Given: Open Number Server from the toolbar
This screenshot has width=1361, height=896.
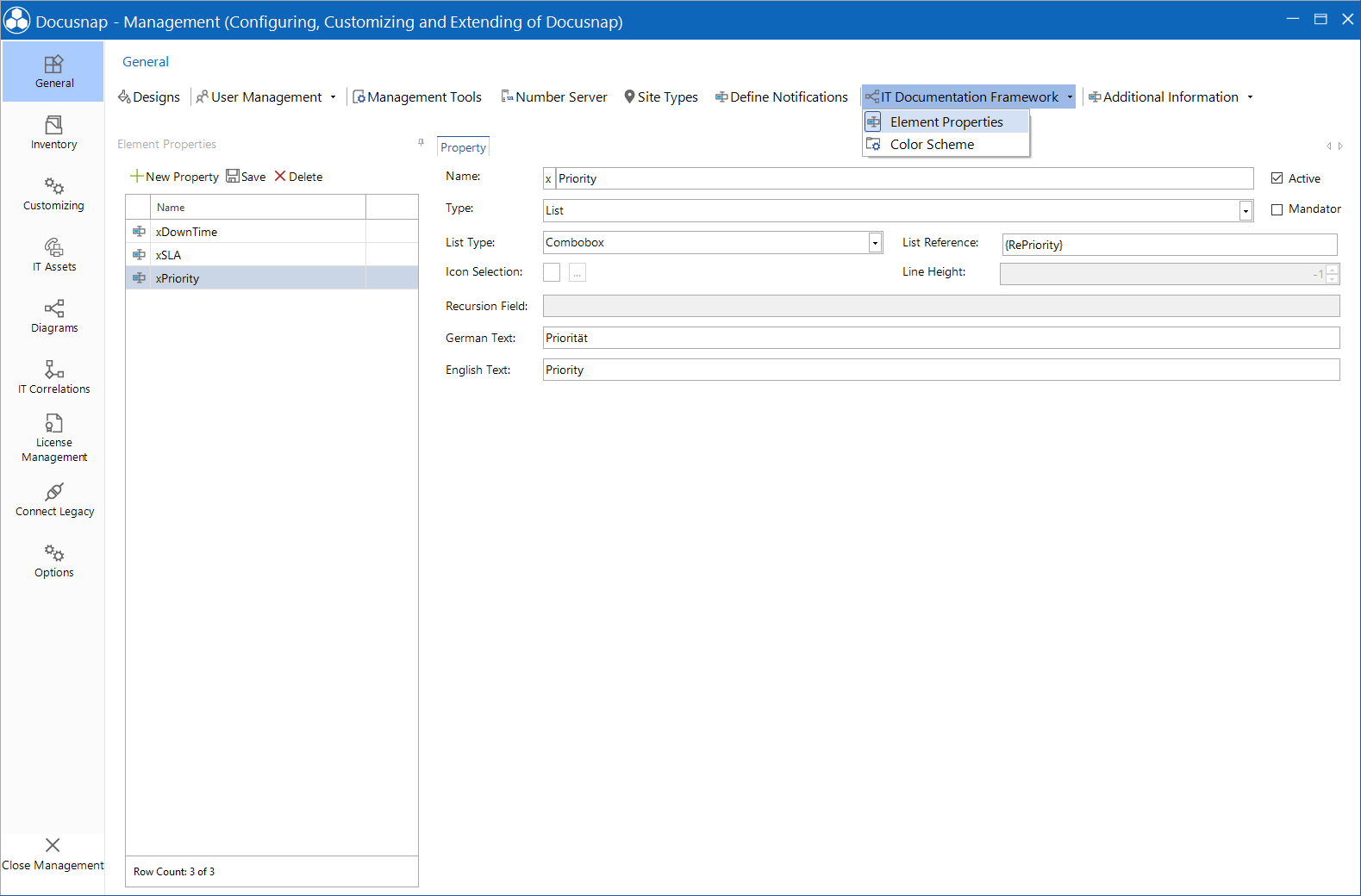Looking at the screenshot, I should (554, 96).
